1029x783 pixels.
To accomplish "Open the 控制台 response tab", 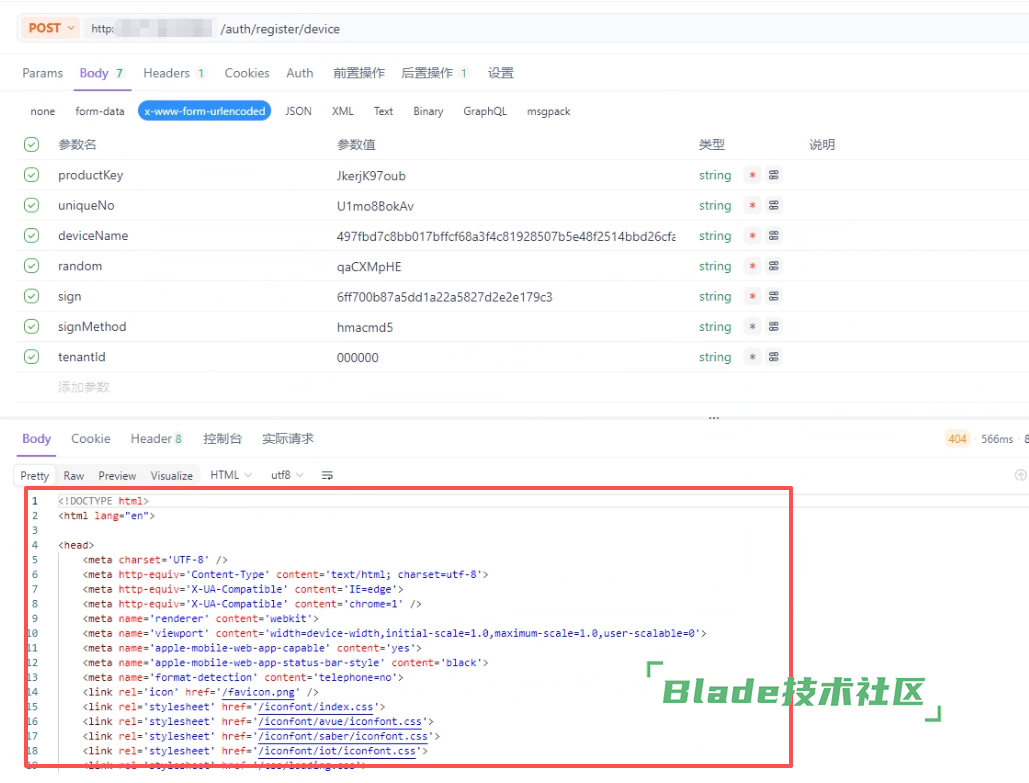I will 222,439.
